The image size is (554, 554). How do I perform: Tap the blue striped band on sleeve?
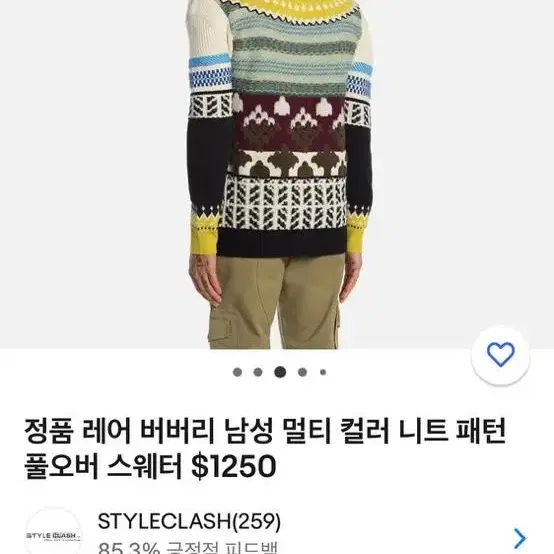210,73
